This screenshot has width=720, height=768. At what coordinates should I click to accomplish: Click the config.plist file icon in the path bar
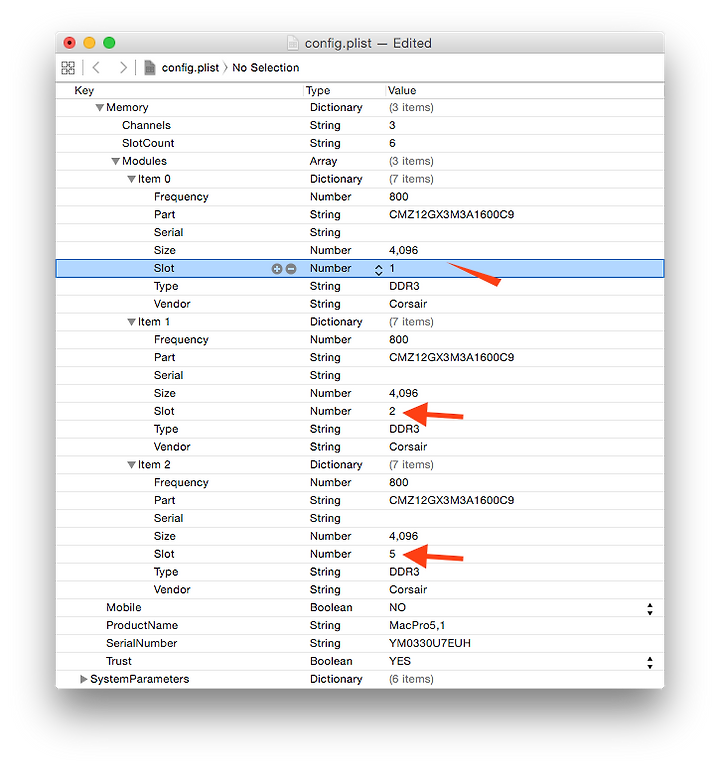tap(149, 68)
